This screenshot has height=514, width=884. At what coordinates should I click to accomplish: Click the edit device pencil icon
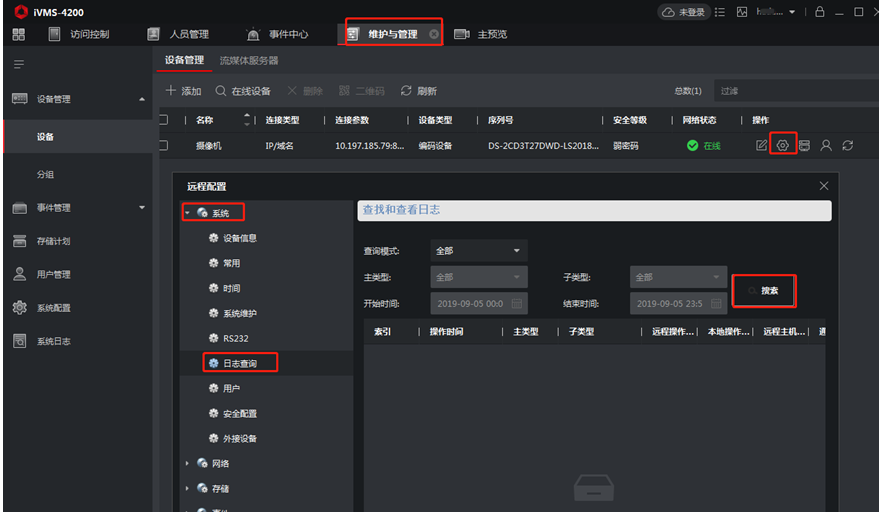click(x=762, y=146)
